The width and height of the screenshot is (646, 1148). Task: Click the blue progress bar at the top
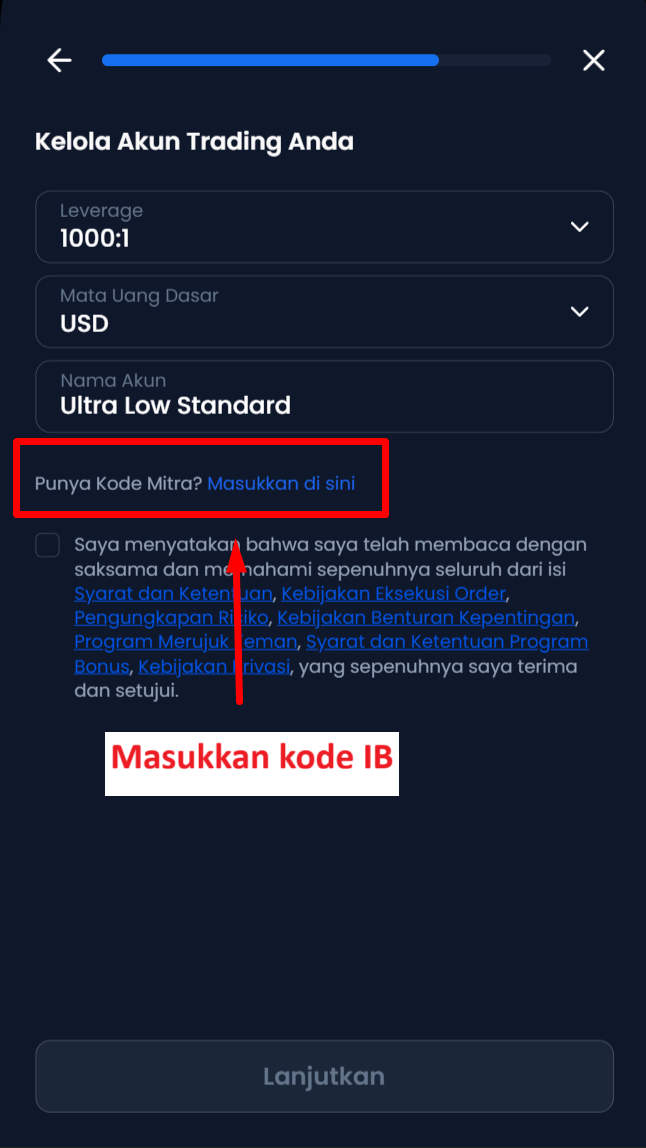tap(270, 60)
